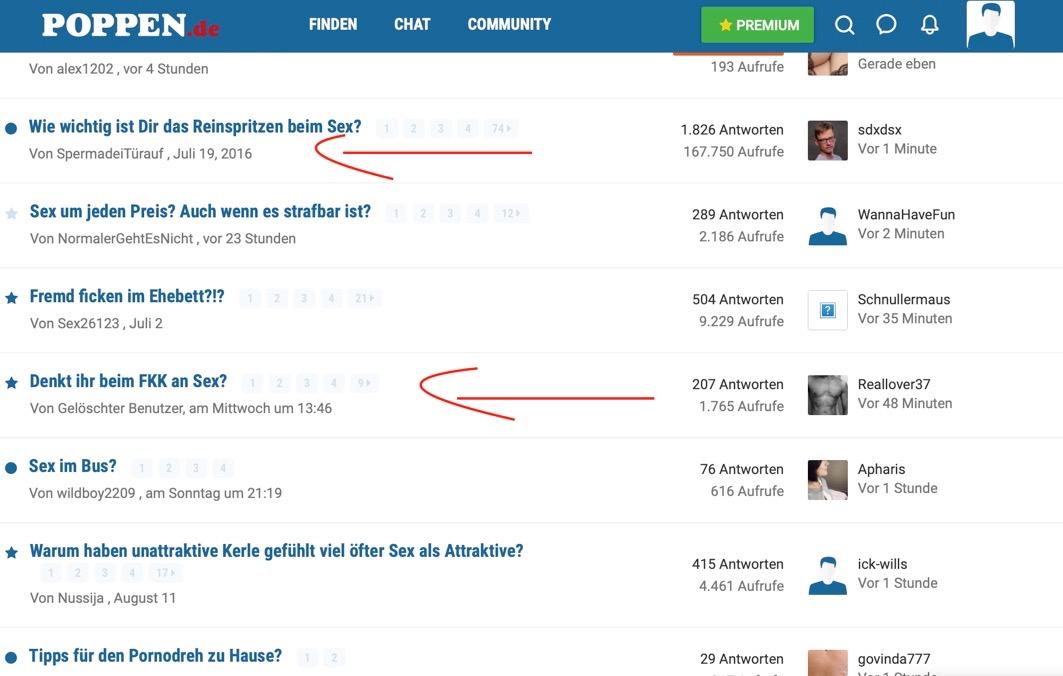This screenshot has width=1063, height=676.
Task: Jump to page 21 of Ehebett thread
Action: (364, 298)
